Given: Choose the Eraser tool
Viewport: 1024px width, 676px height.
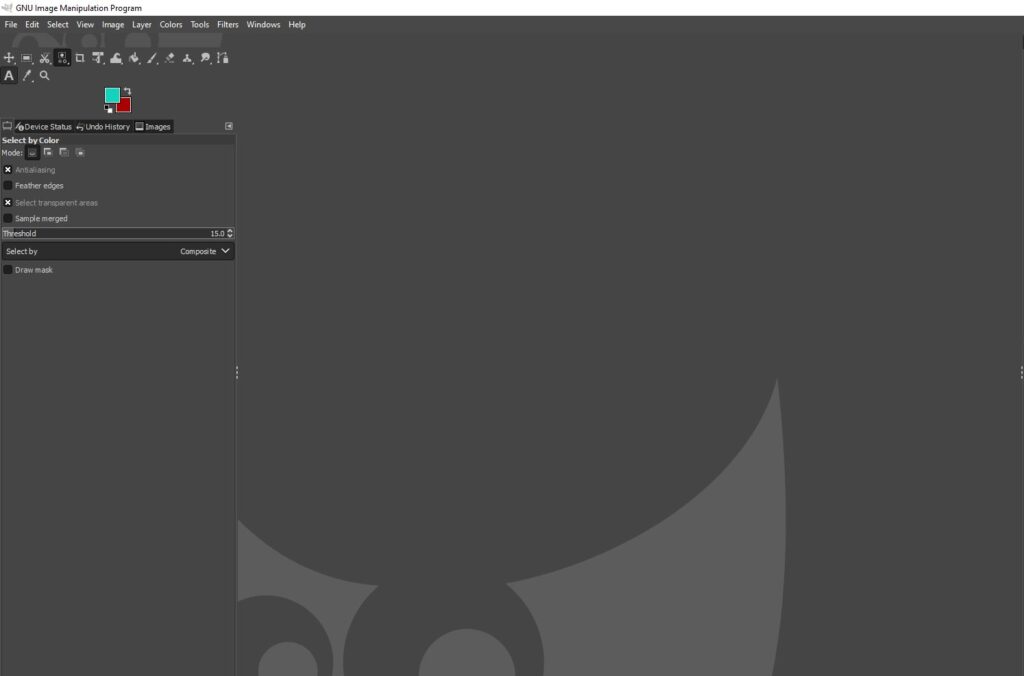Looking at the screenshot, I should click(x=169, y=57).
